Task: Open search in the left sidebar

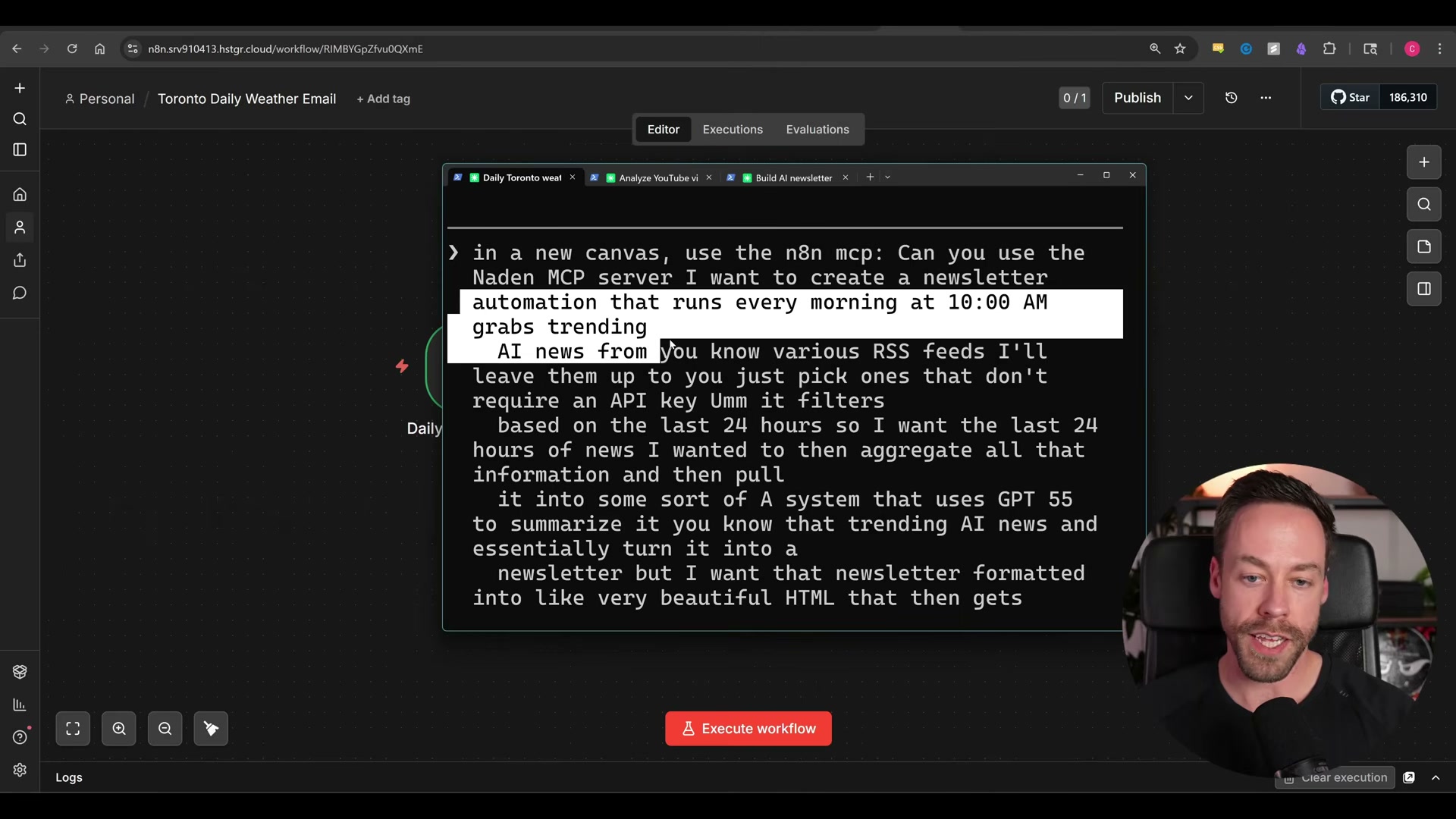Action: 20,119
